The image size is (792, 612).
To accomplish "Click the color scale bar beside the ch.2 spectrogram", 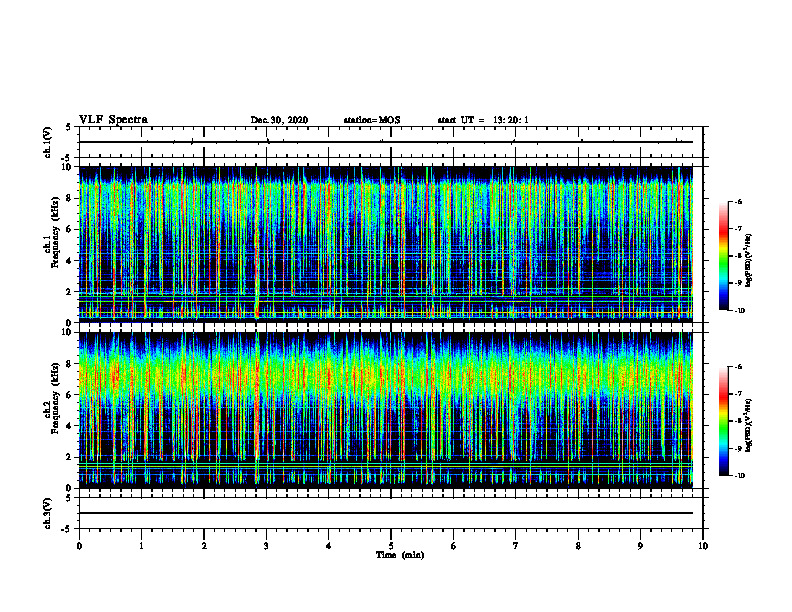I will [x=724, y=421].
